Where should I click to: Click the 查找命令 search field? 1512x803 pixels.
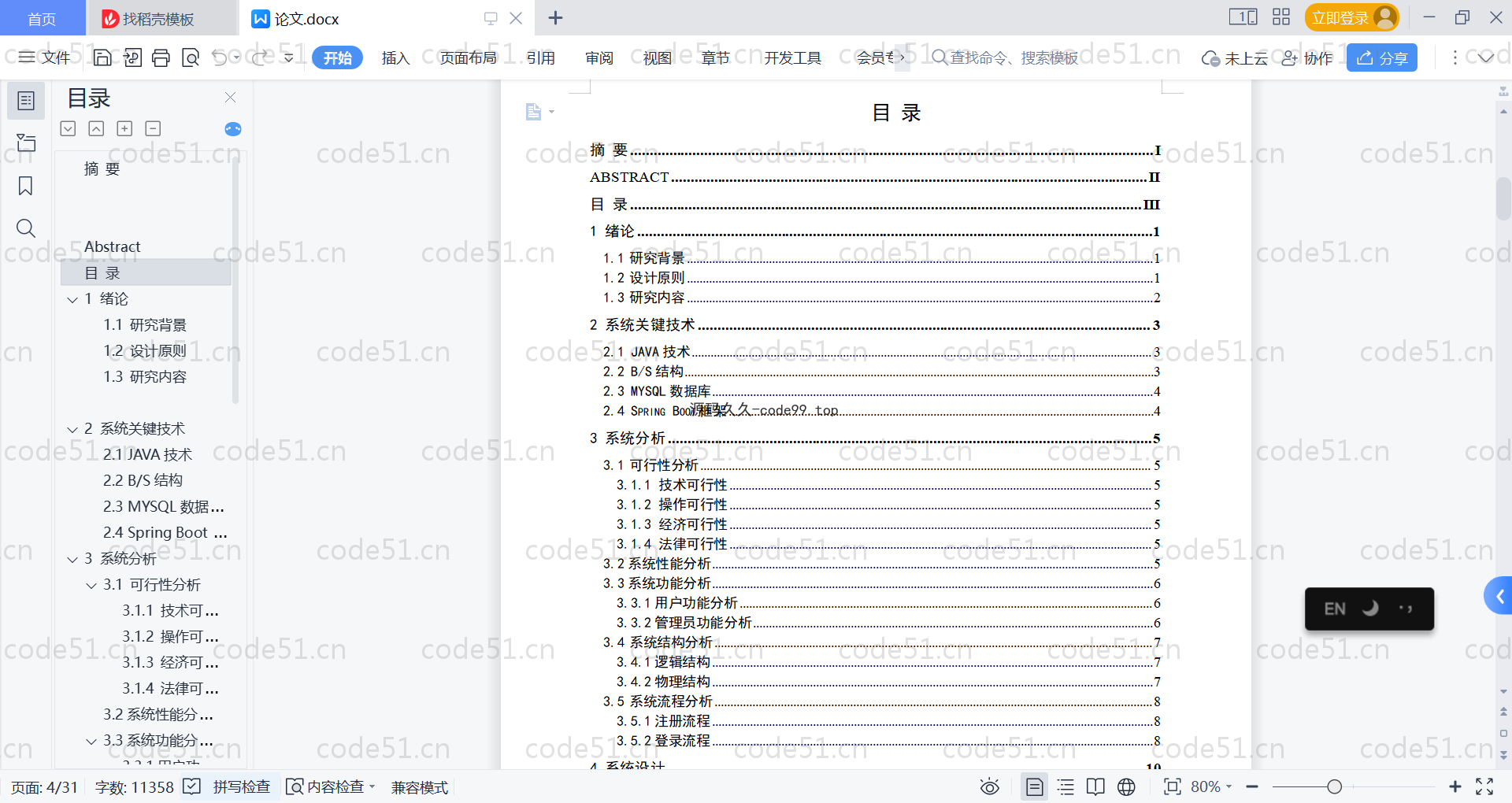pyautogui.click(x=1005, y=57)
